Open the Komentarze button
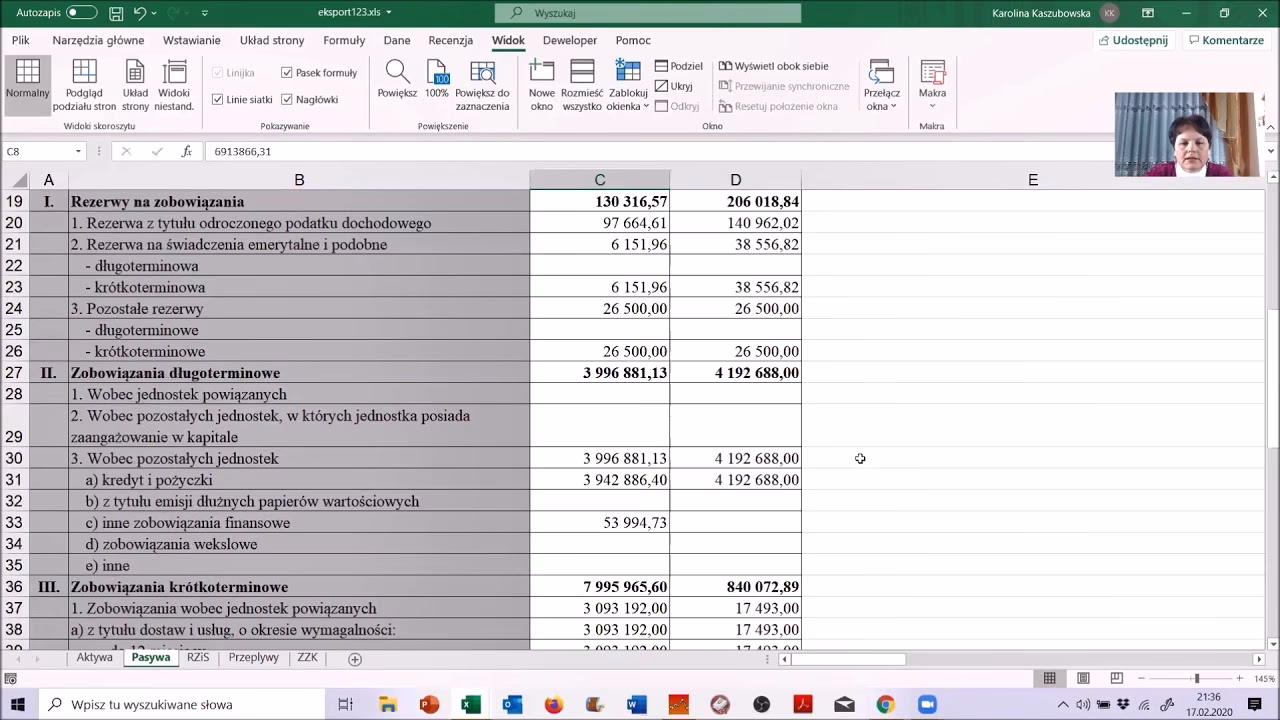Image resolution: width=1280 pixels, height=720 pixels. (x=1226, y=40)
